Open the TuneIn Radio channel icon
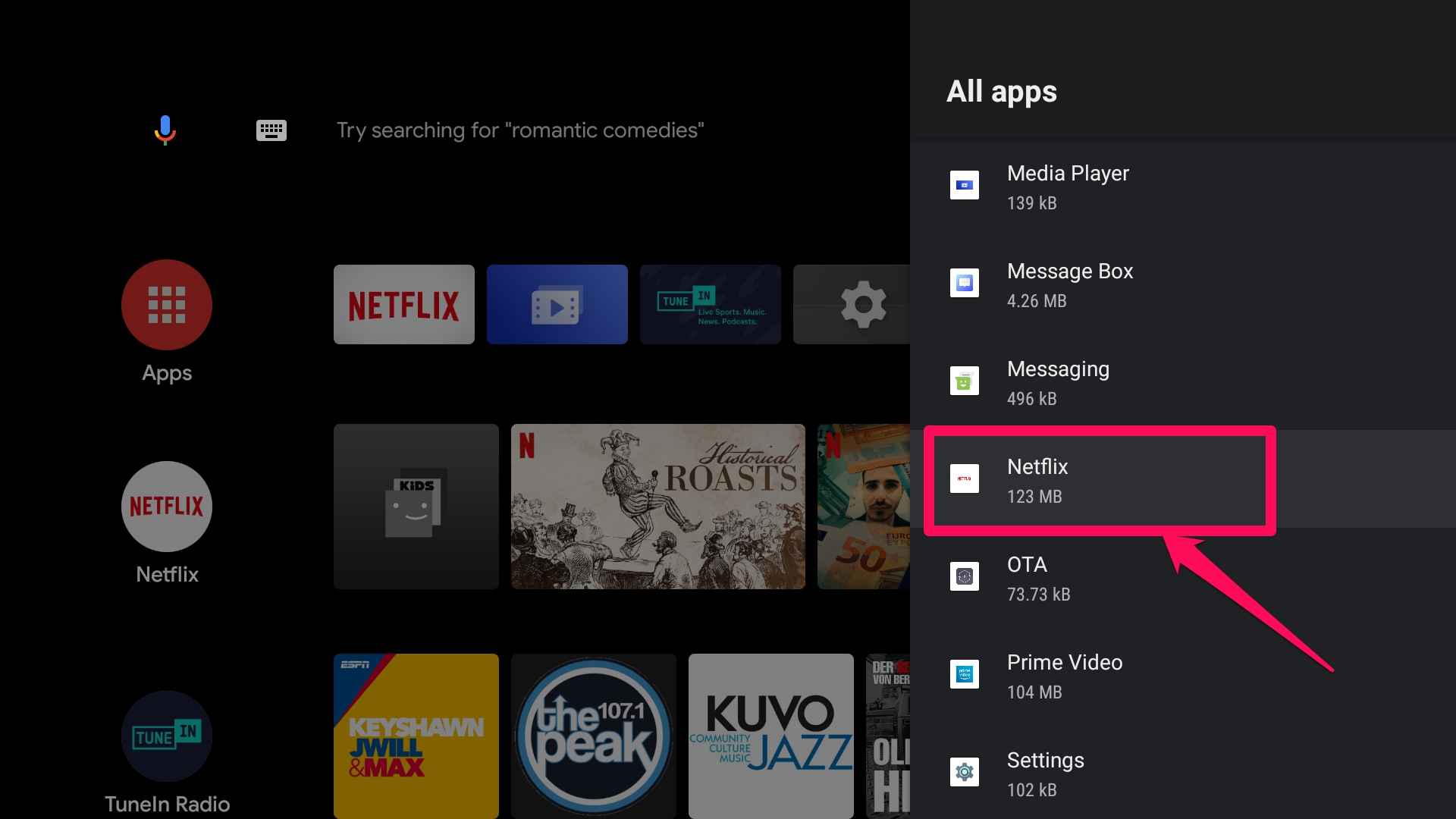 pos(167,736)
